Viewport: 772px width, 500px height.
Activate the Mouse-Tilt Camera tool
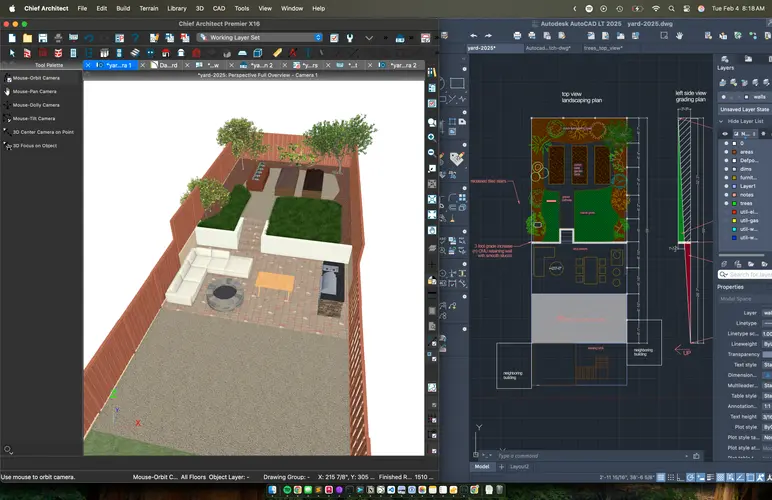tap(33, 118)
